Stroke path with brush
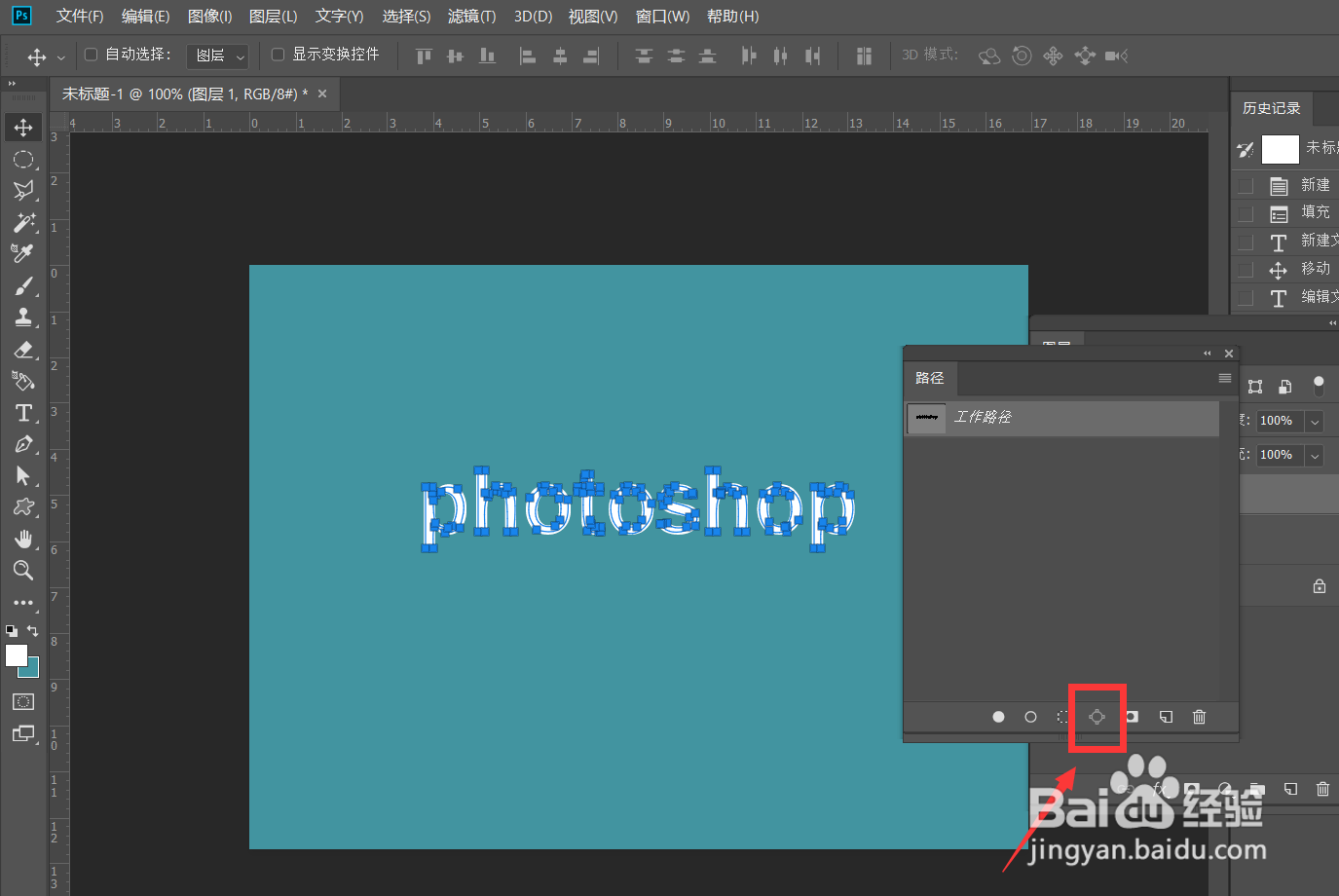 tap(1030, 717)
